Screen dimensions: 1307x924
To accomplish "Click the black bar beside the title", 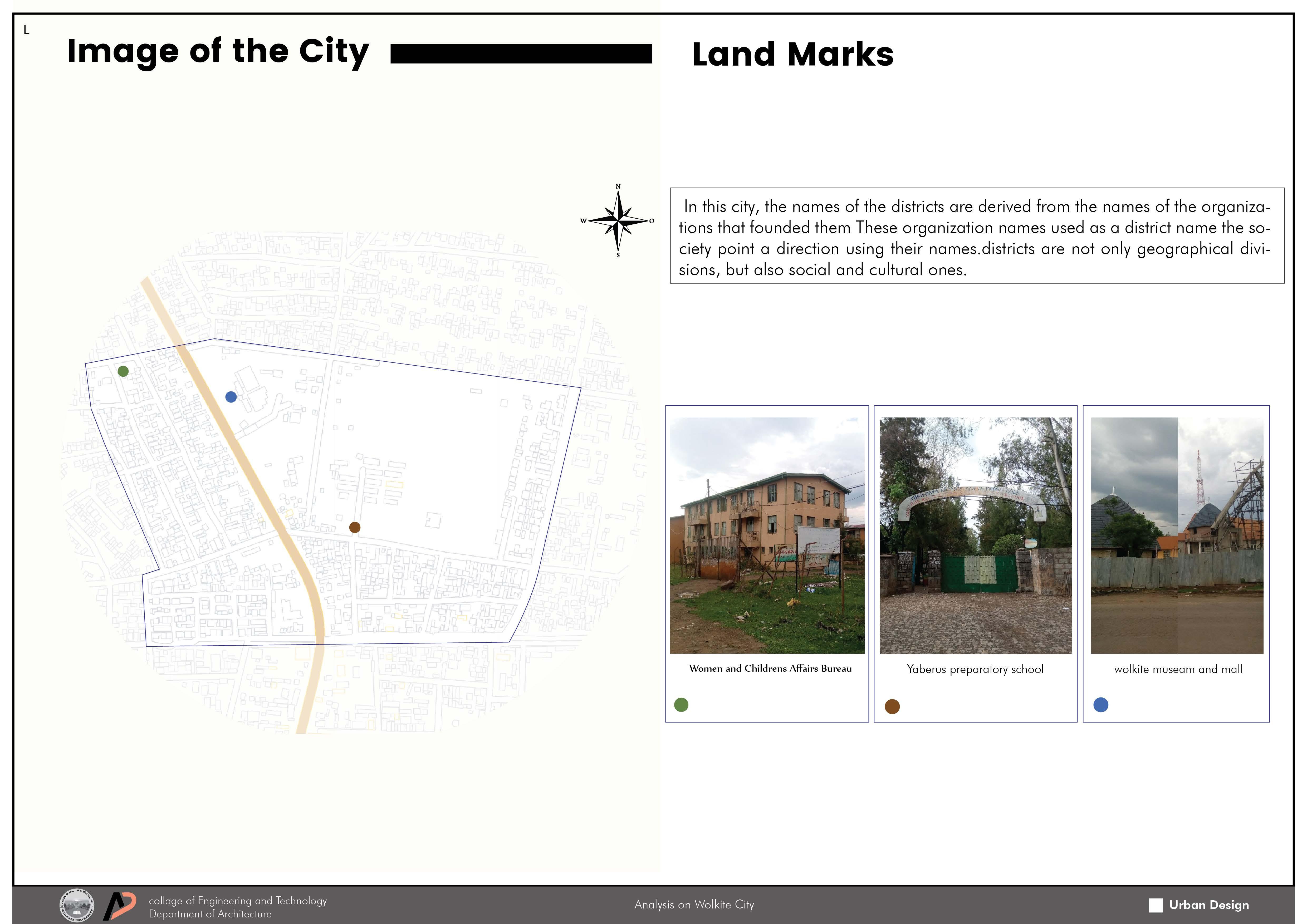I will (x=521, y=54).
